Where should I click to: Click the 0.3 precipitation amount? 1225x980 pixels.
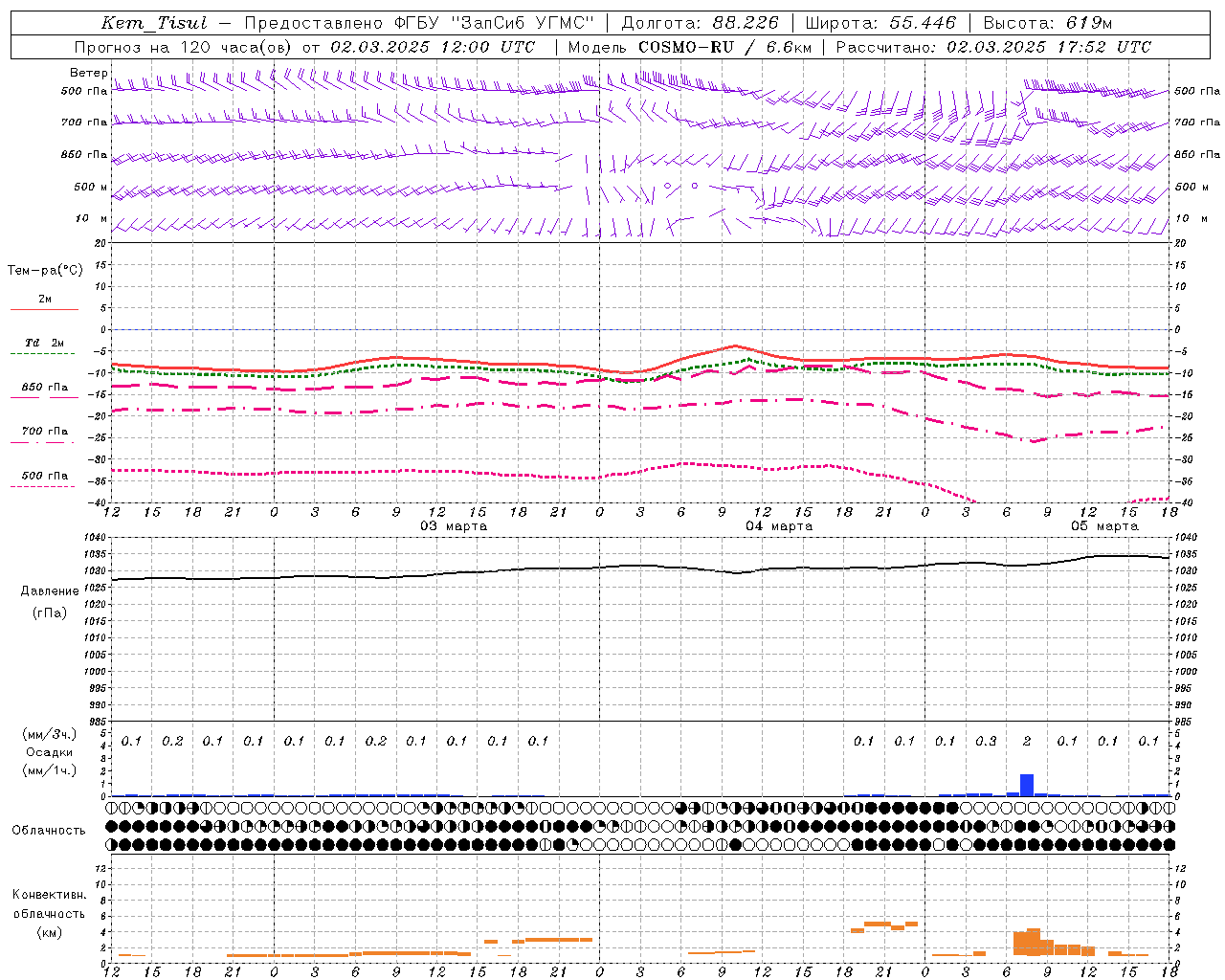pyautogui.click(x=986, y=741)
